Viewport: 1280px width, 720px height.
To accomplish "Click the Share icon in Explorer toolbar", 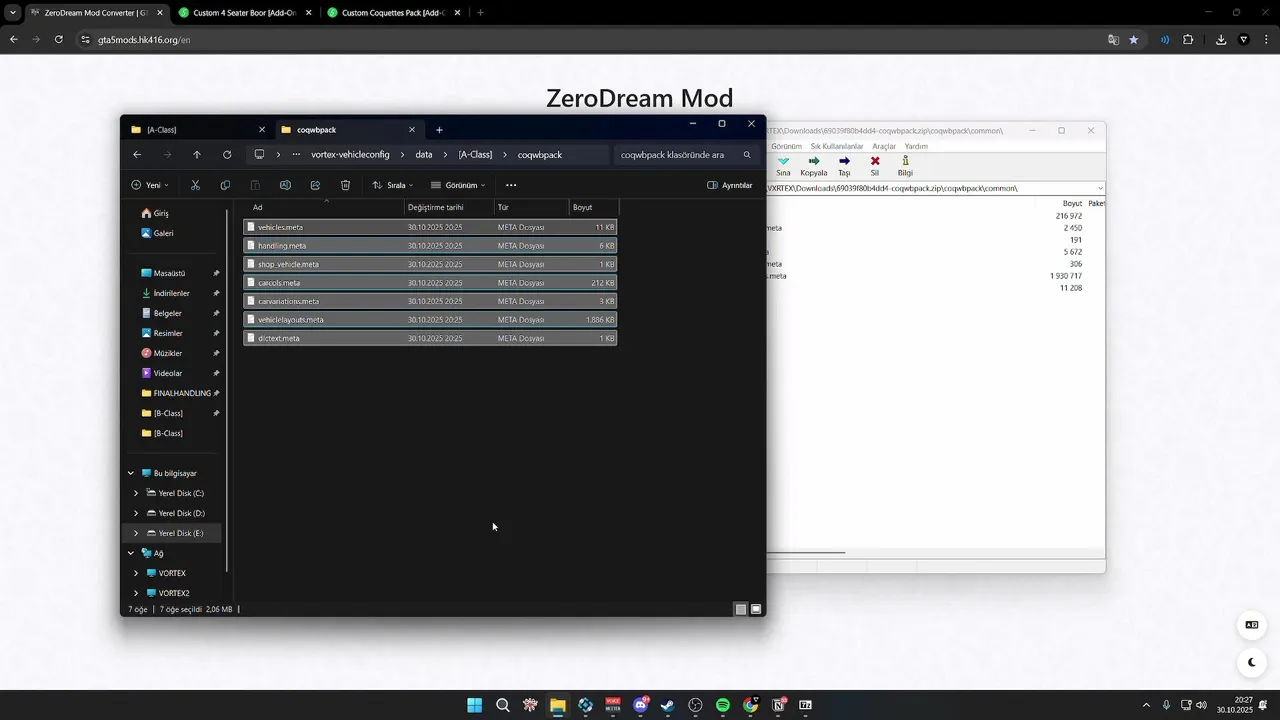I will (x=315, y=185).
